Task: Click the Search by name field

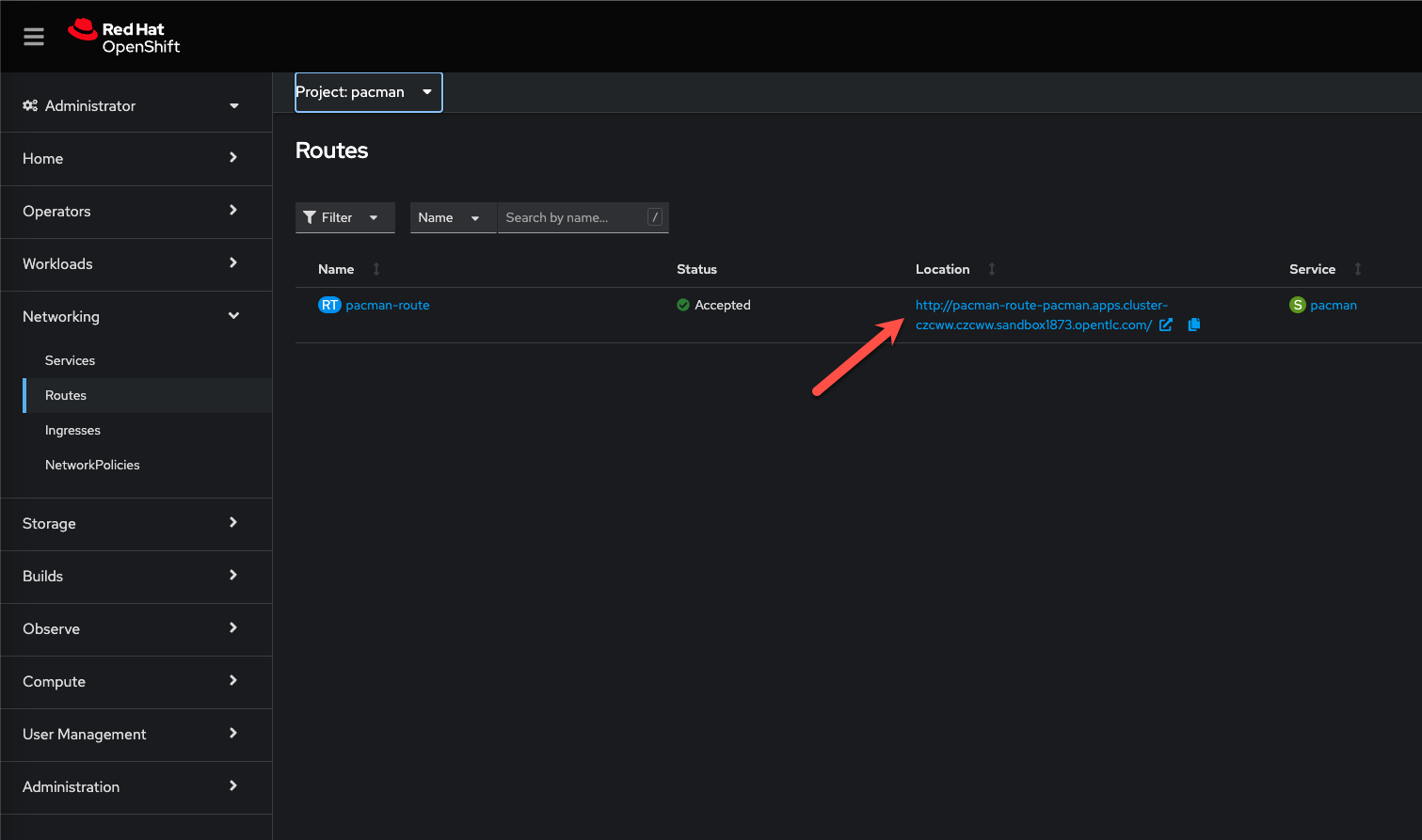Action: click(583, 217)
